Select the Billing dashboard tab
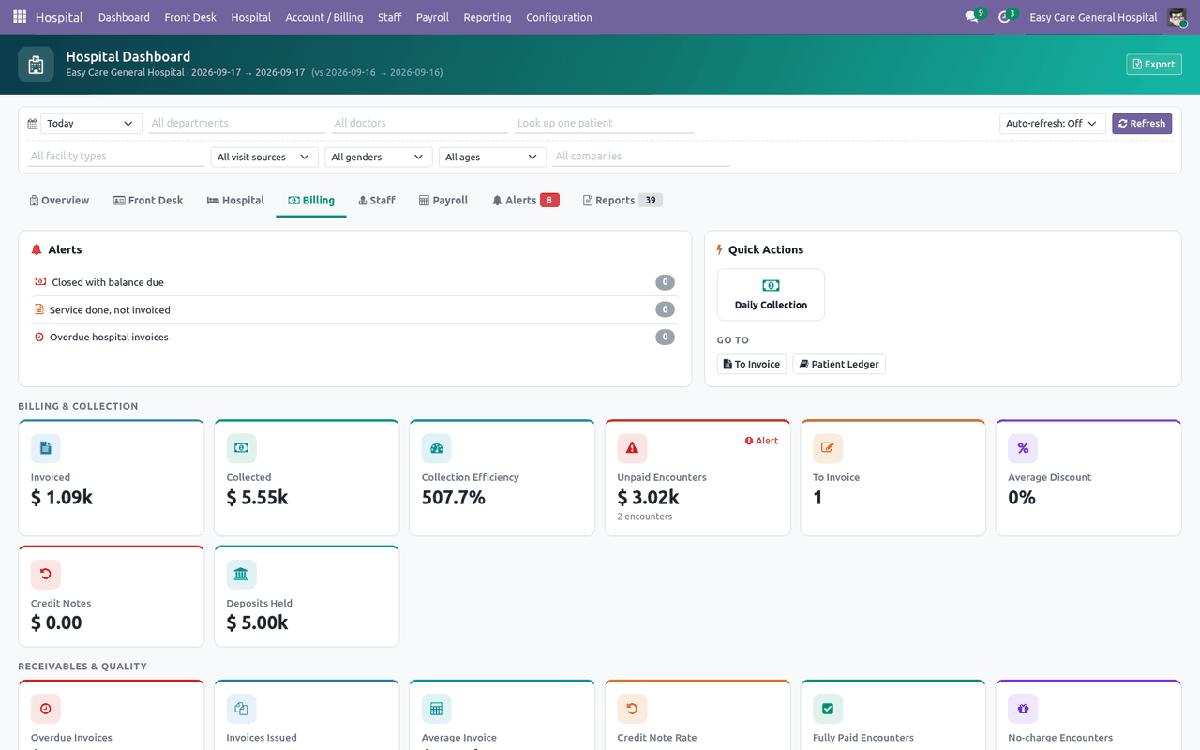Viewport: 1200px width, 750px height. click(311, 200)
